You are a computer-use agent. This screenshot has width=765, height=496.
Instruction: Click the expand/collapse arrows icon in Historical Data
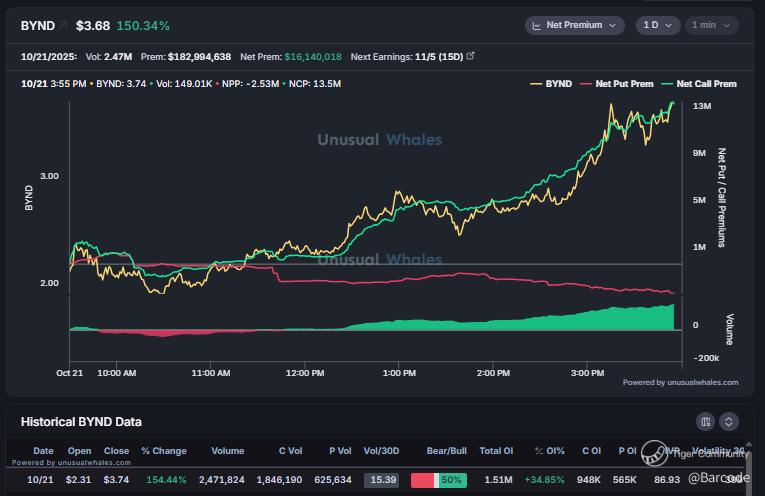tap(728, 422)
